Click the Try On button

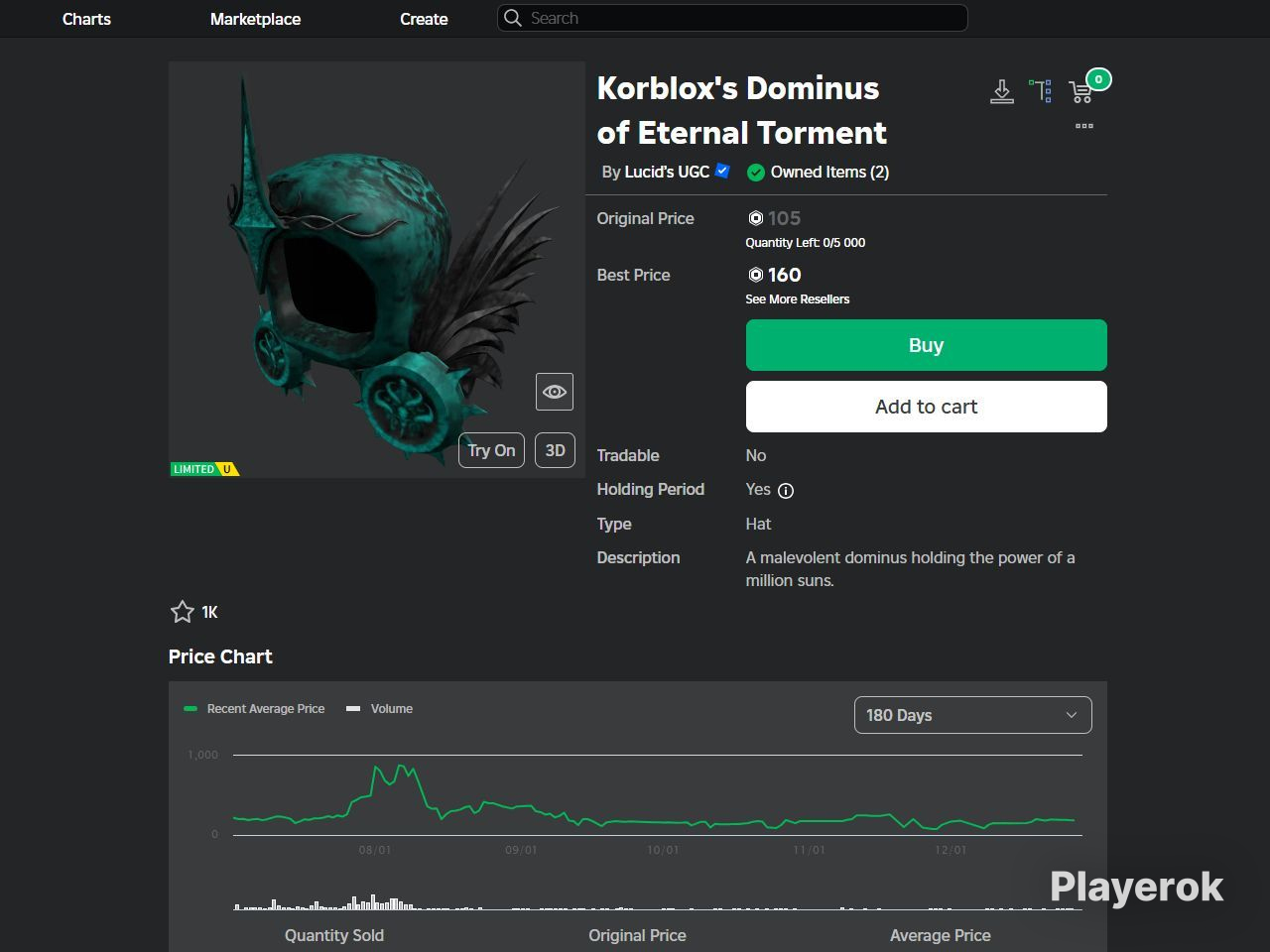(491, 450)
